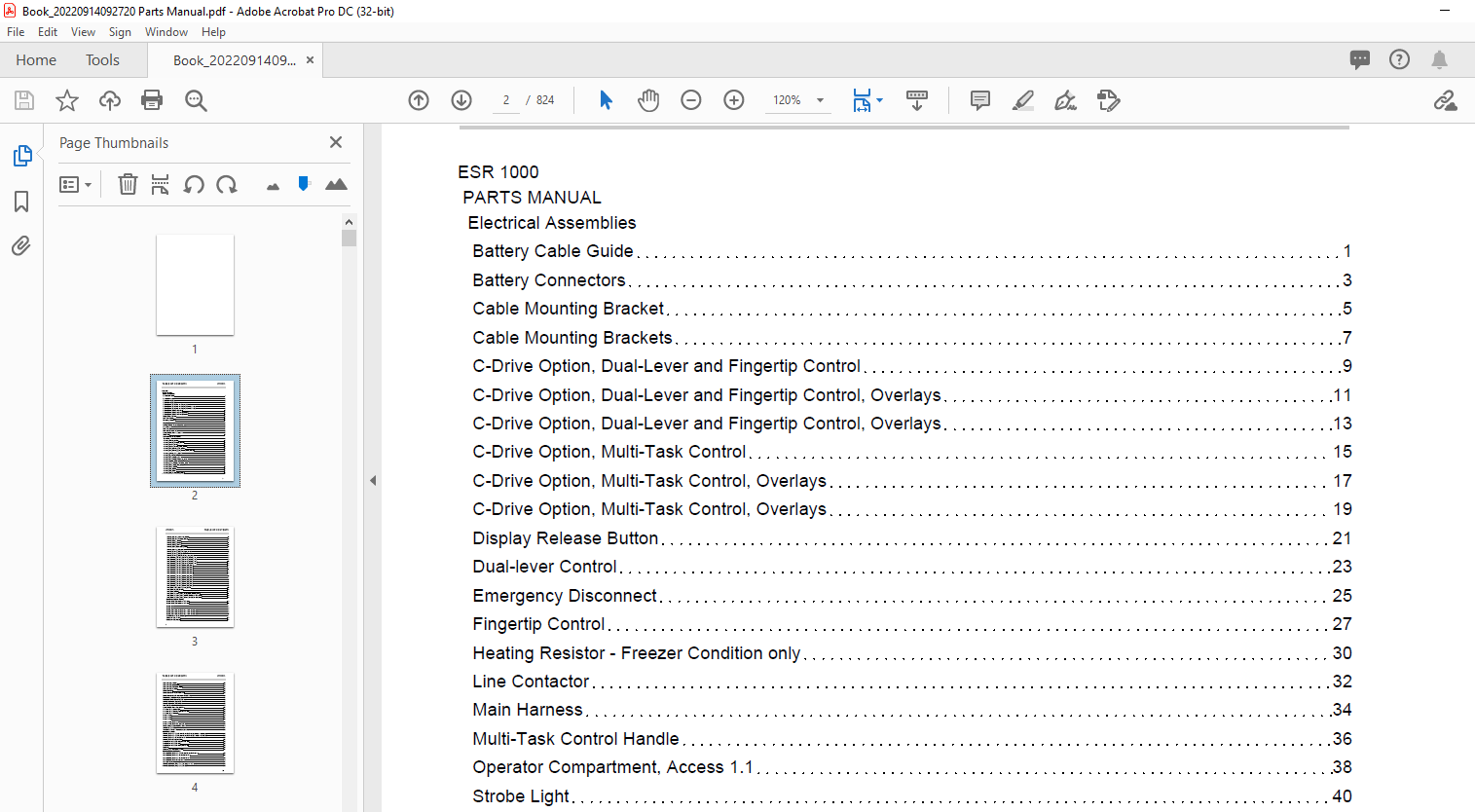Click the upload to cloud icon
Image resolution: width=1475 pixels, height=812 pixels.
(x=110, y=100)
